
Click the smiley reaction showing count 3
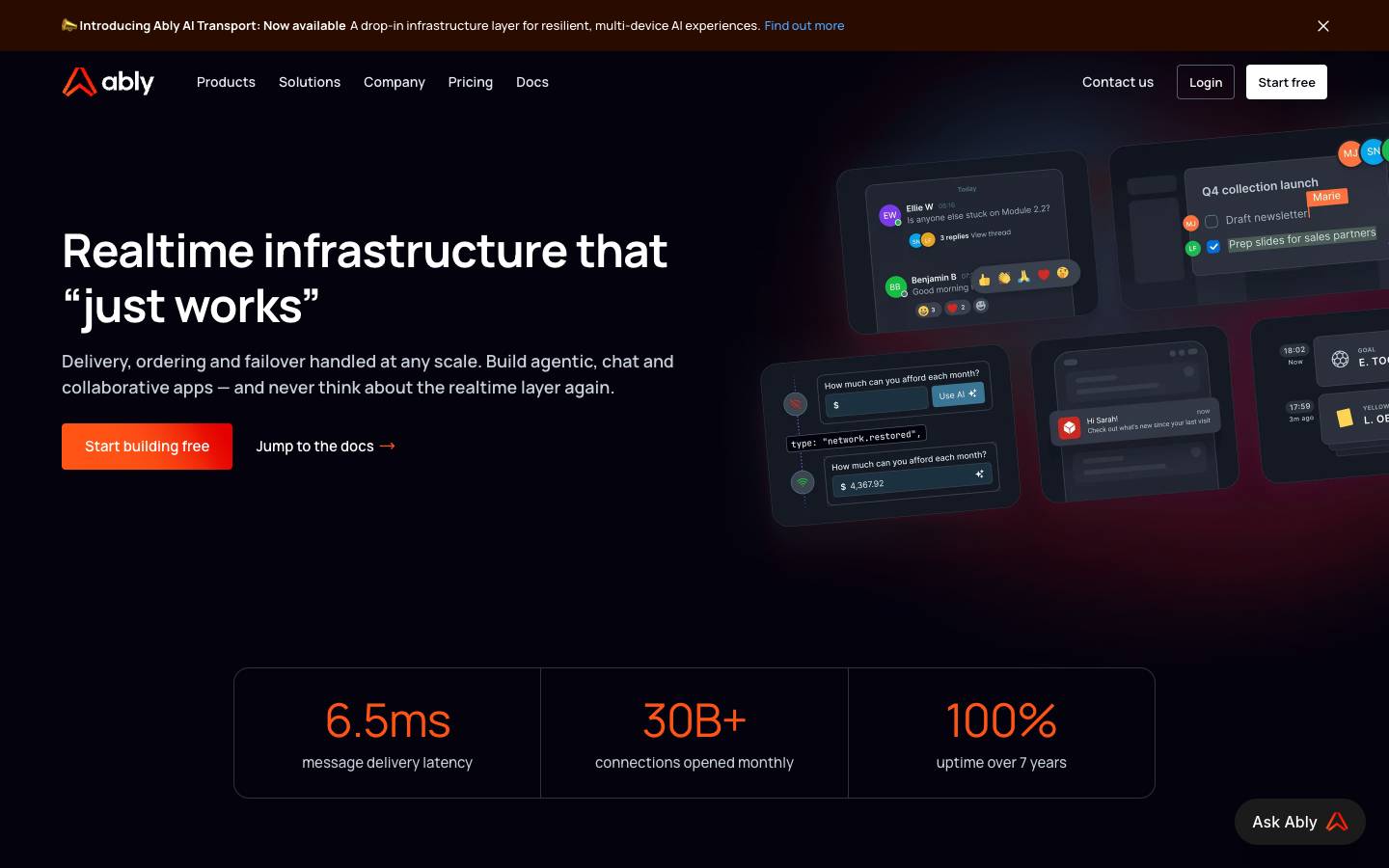coord(927,311)
